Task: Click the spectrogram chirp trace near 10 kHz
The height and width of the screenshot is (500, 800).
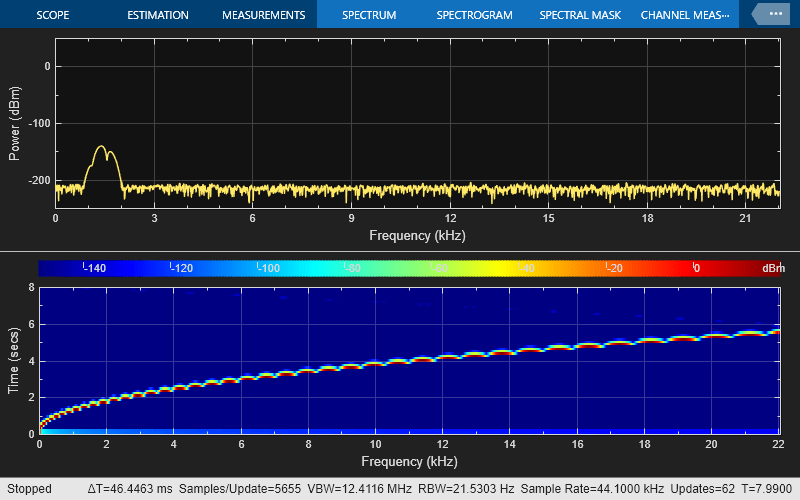Action: (376, 364)
